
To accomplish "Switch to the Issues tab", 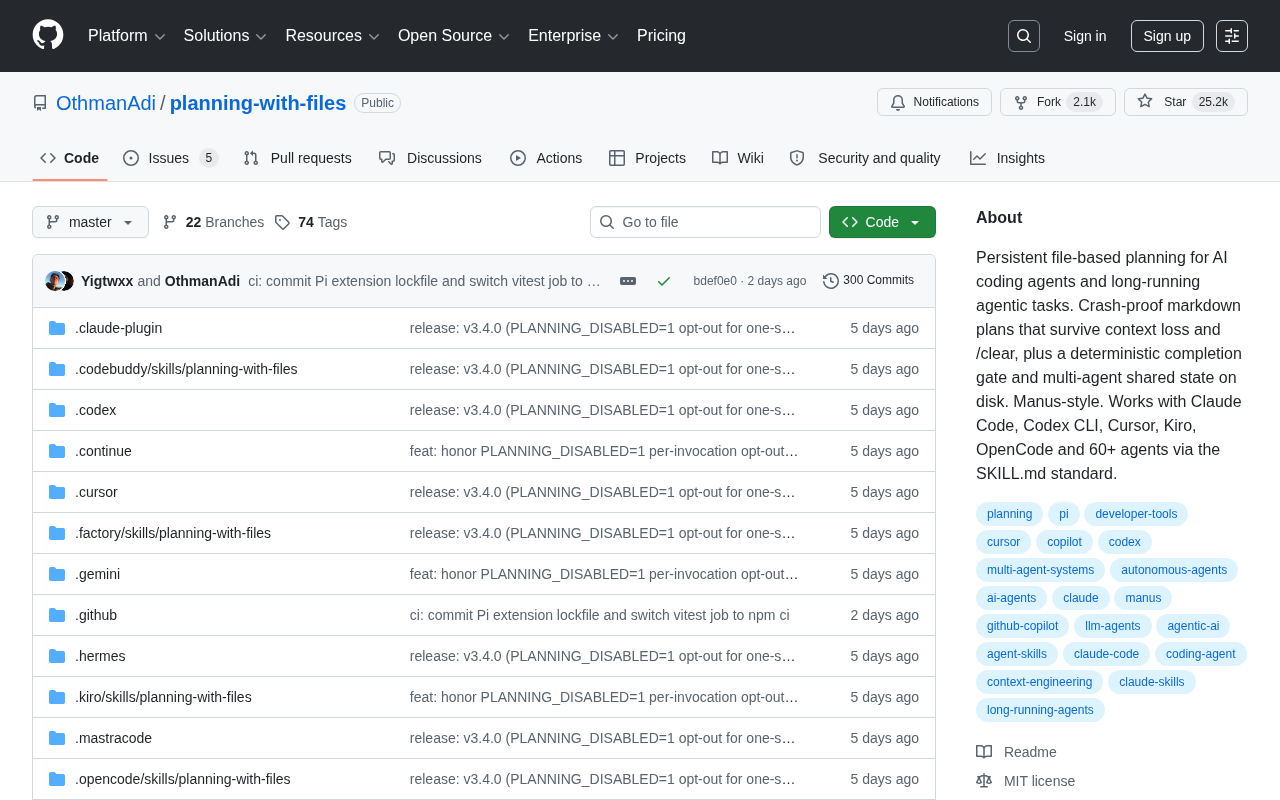I will point(170,158).
